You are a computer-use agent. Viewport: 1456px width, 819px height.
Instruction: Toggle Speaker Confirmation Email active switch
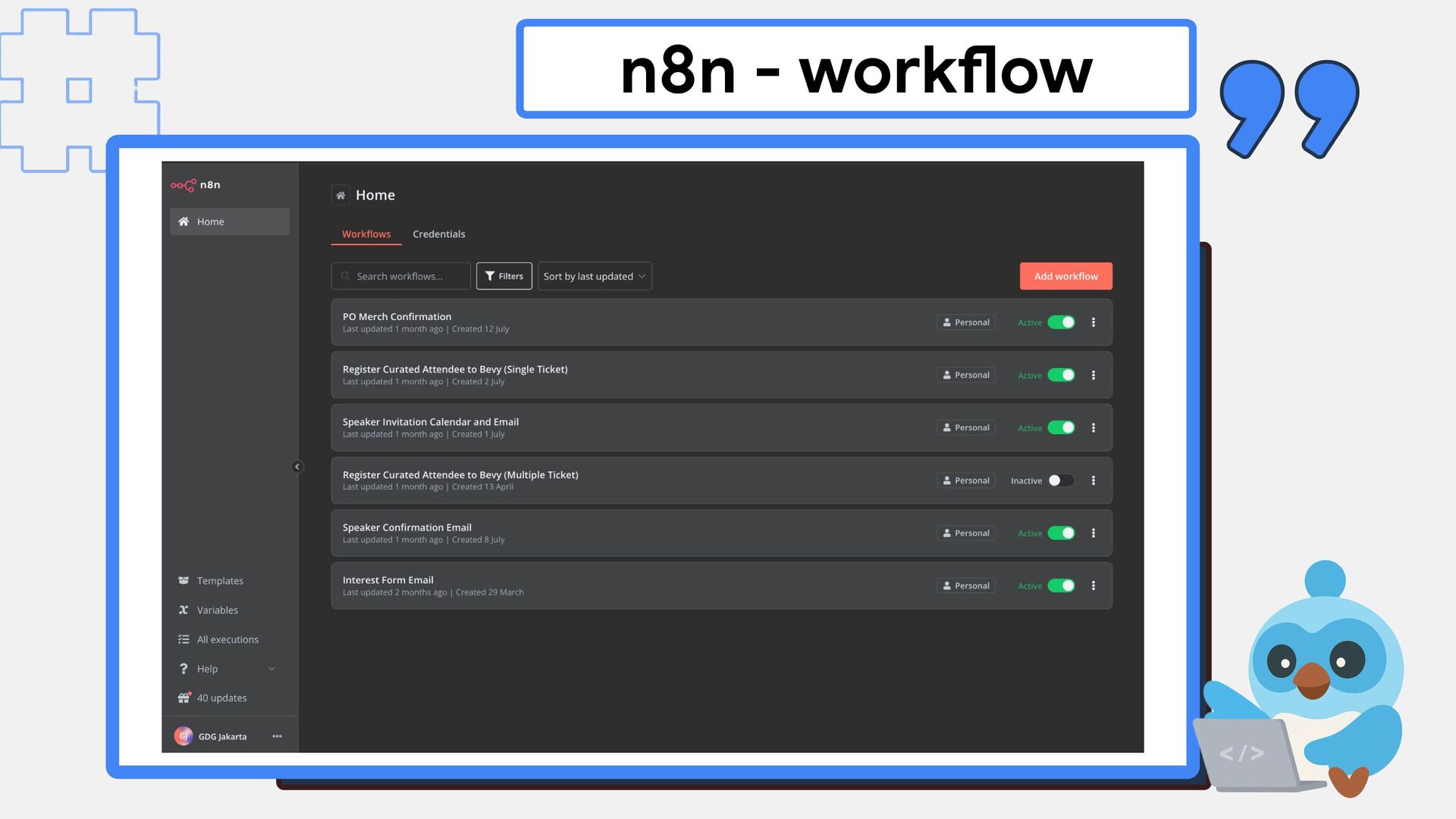click(x=1061, y=533)
